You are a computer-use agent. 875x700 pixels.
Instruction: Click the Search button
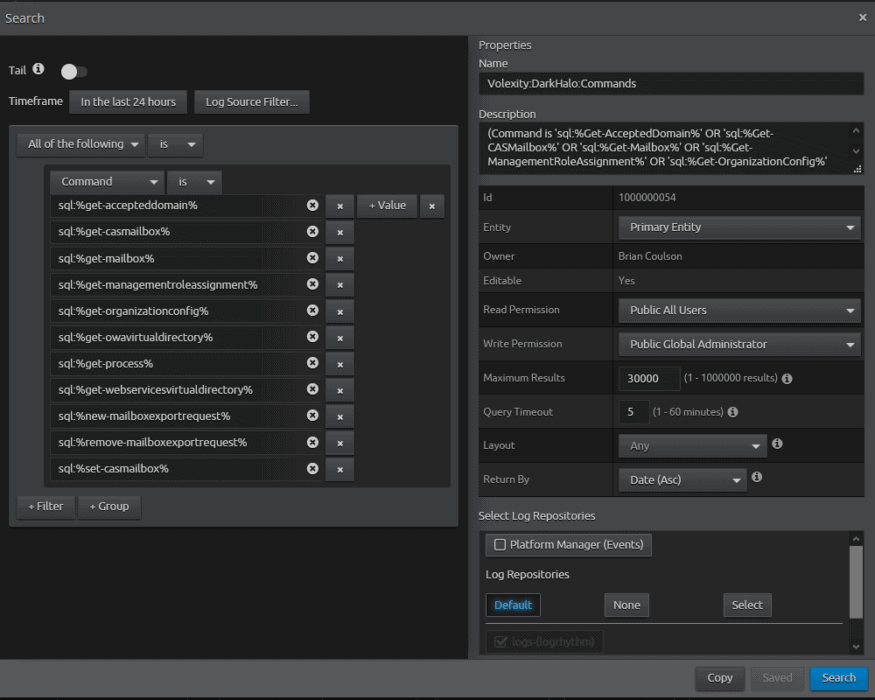[837, 678]
